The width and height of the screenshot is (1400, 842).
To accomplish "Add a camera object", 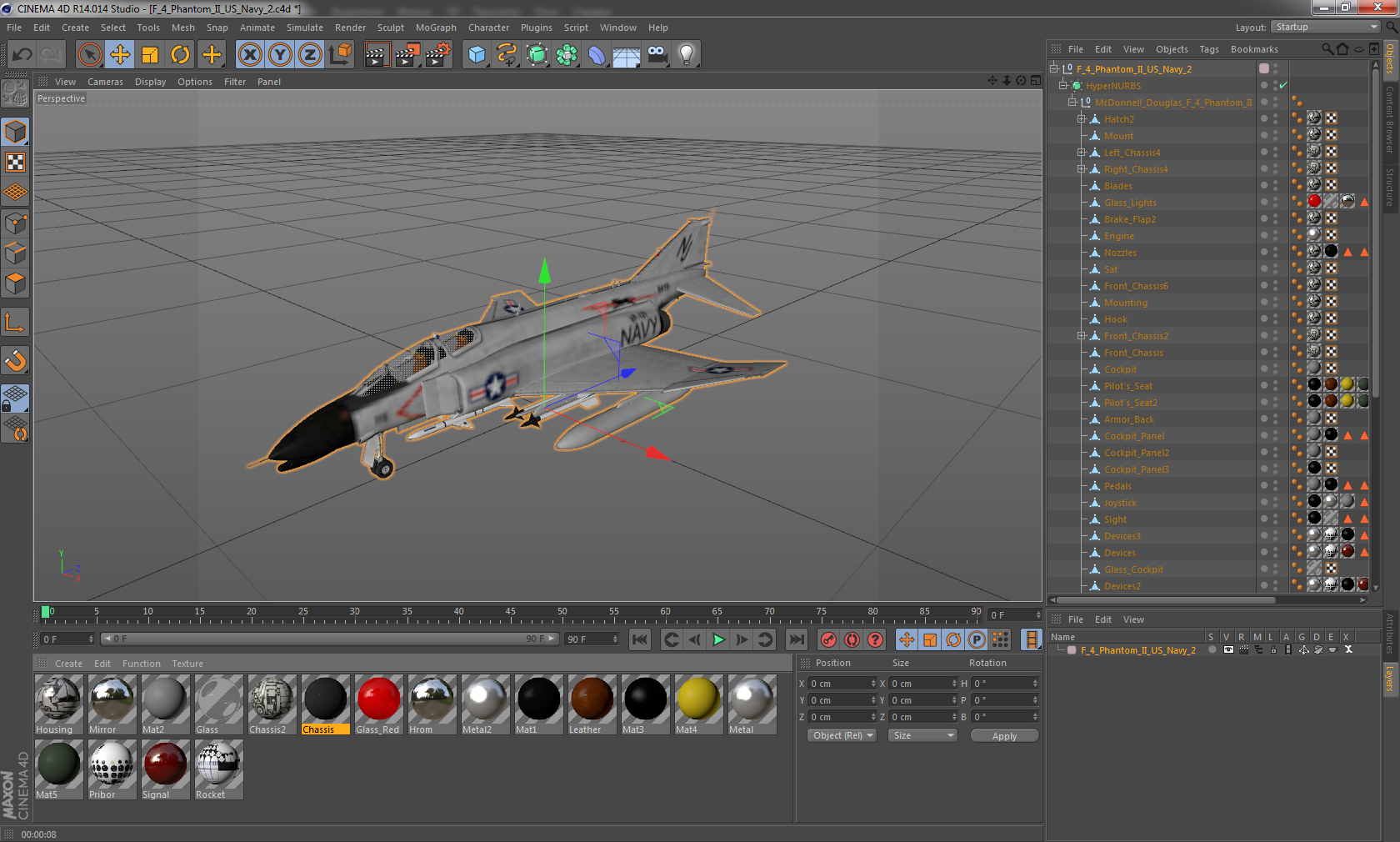I will pos(657,55).
